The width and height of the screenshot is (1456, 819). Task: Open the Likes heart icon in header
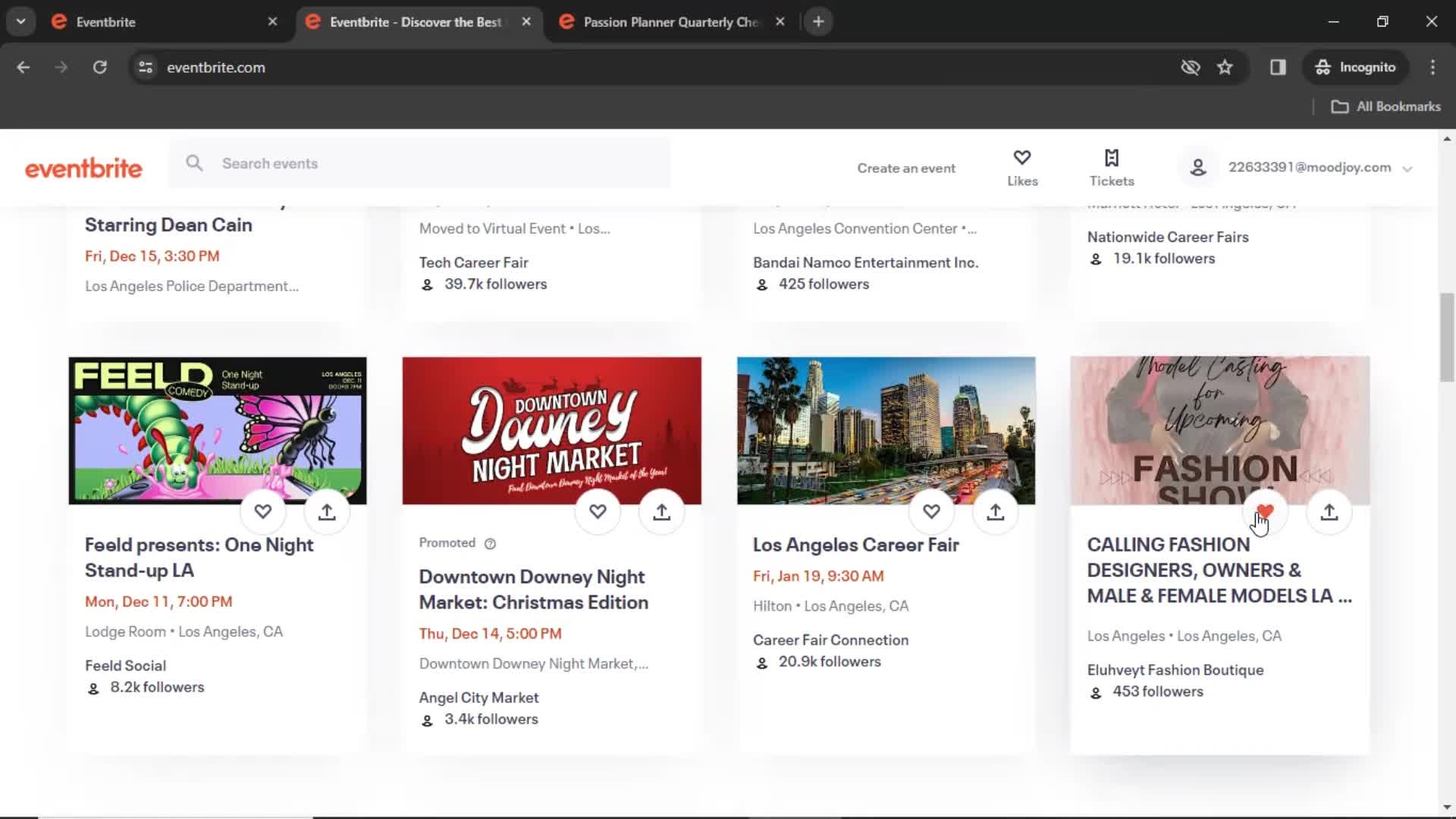click(1022, 158)
